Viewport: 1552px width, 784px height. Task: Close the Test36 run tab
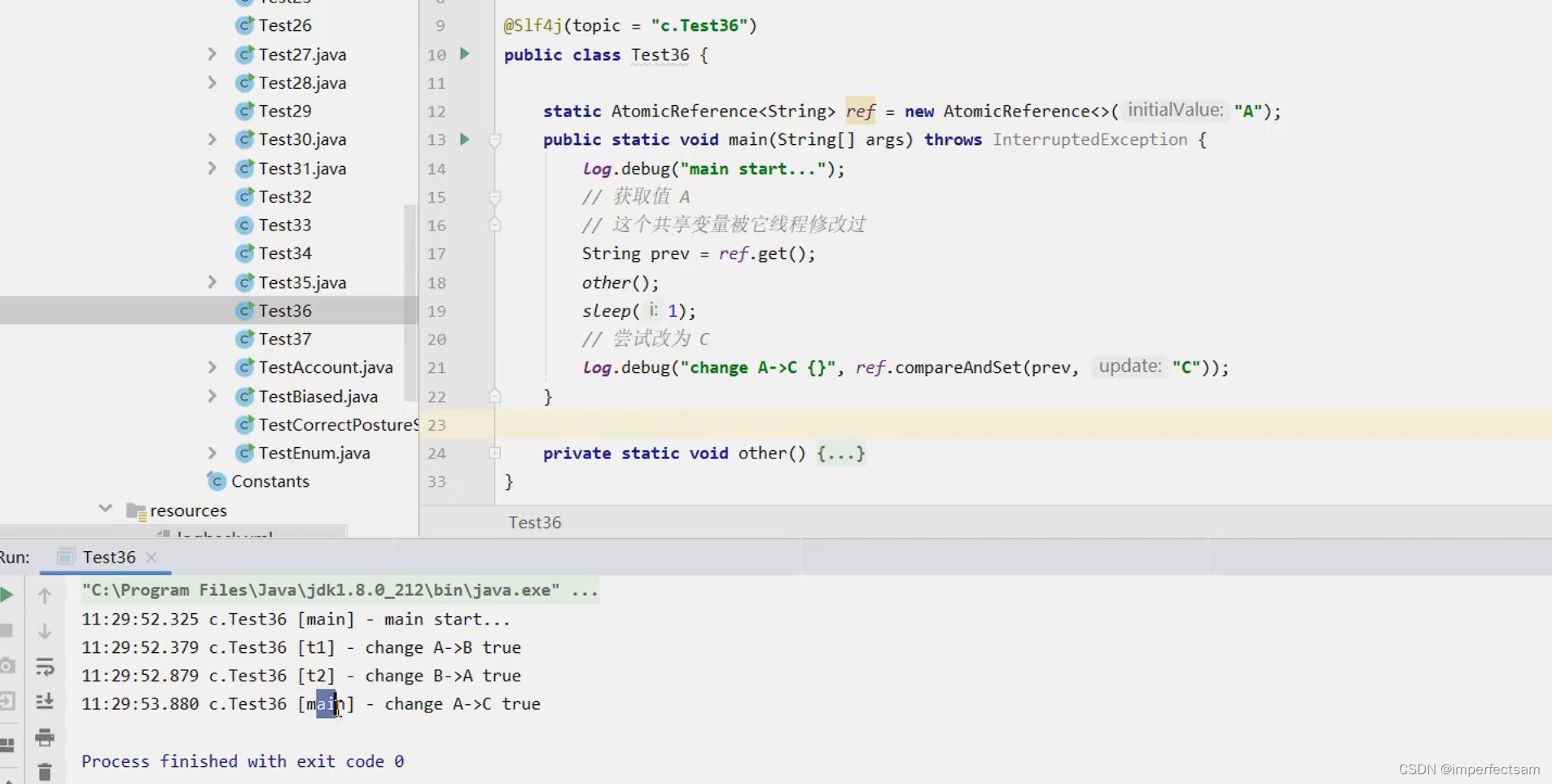click(x=151, y=558)
